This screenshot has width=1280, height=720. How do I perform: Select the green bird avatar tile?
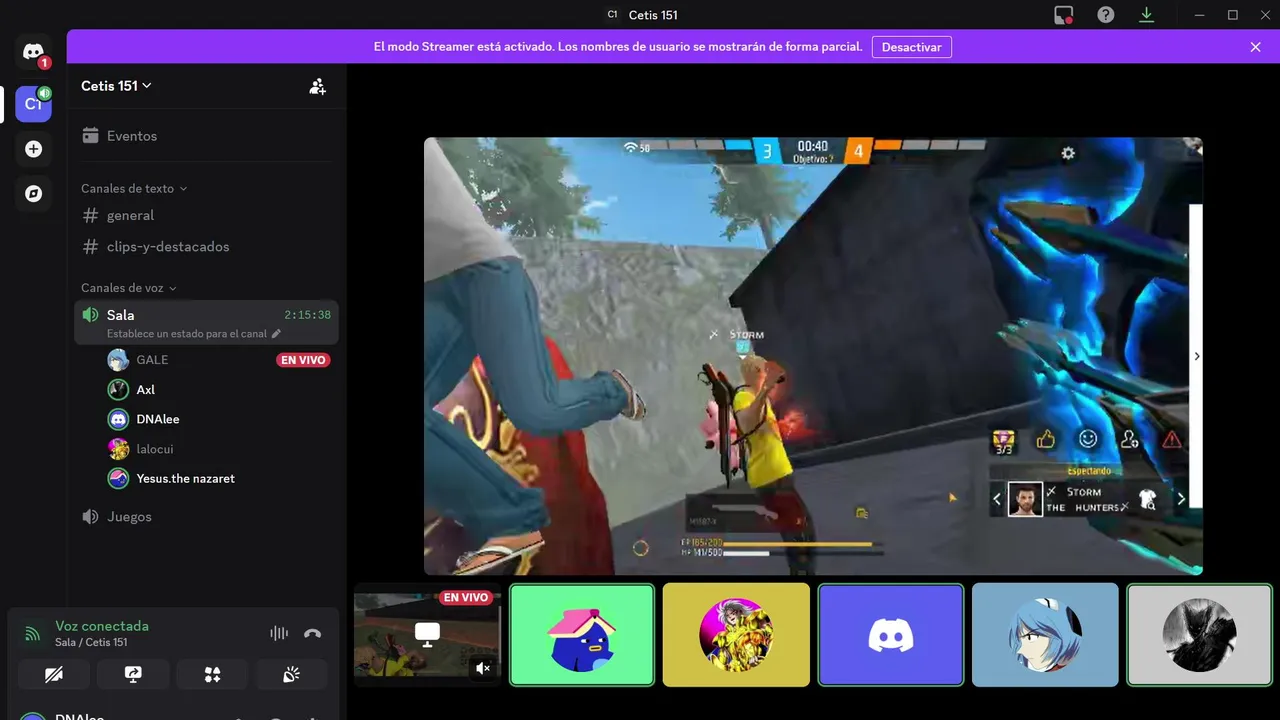(582, 635)
